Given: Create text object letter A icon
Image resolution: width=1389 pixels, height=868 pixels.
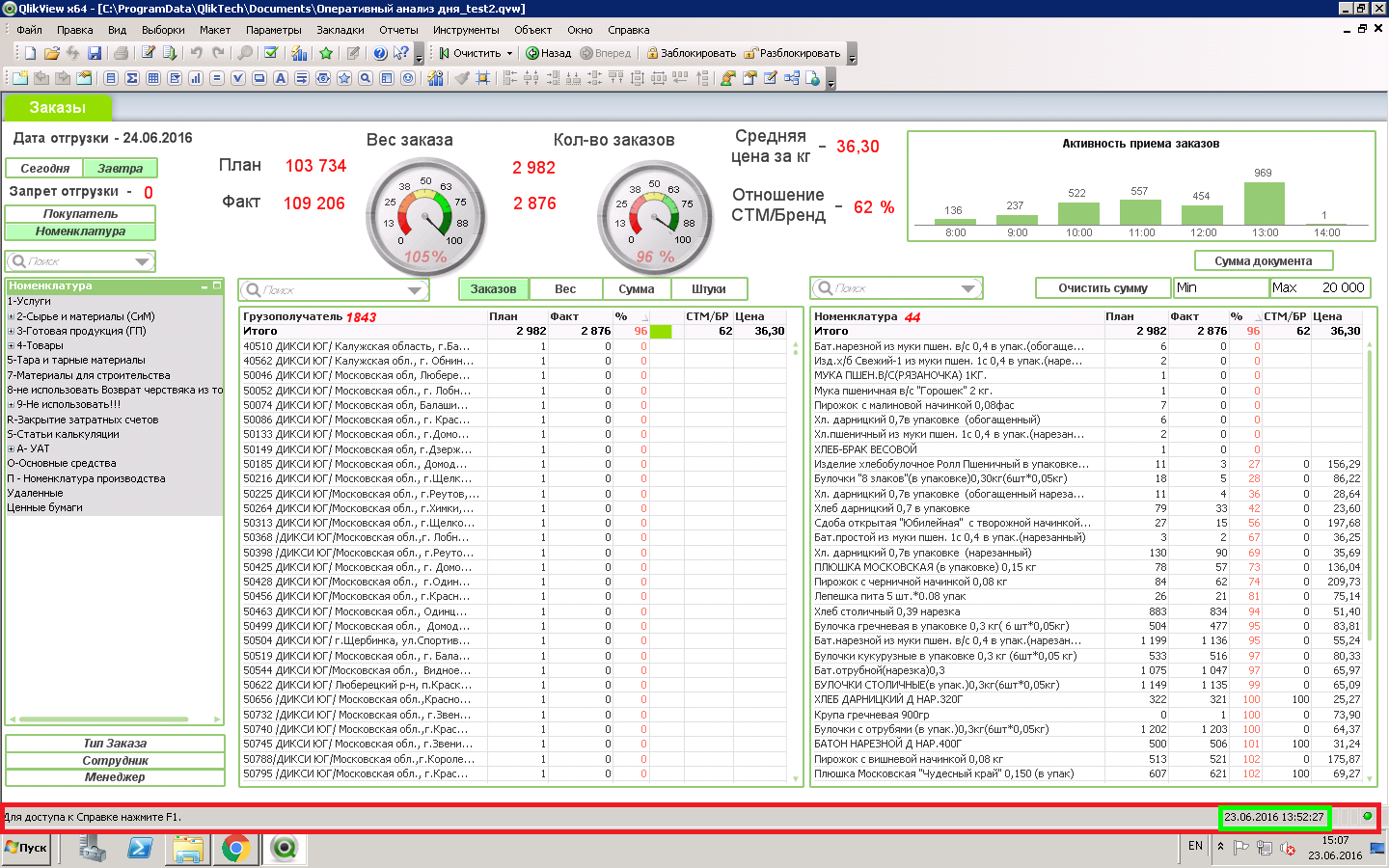Looking at the screenshot, I should pos(281,78).
